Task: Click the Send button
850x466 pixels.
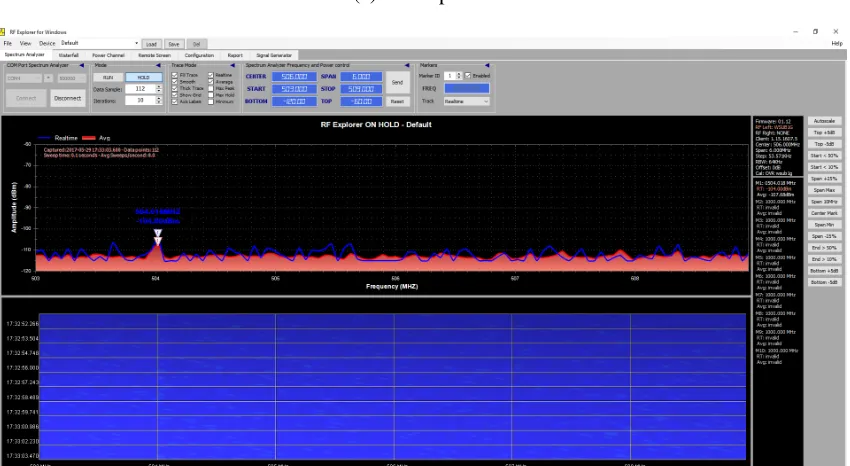Action: click(x=397, y=82)
